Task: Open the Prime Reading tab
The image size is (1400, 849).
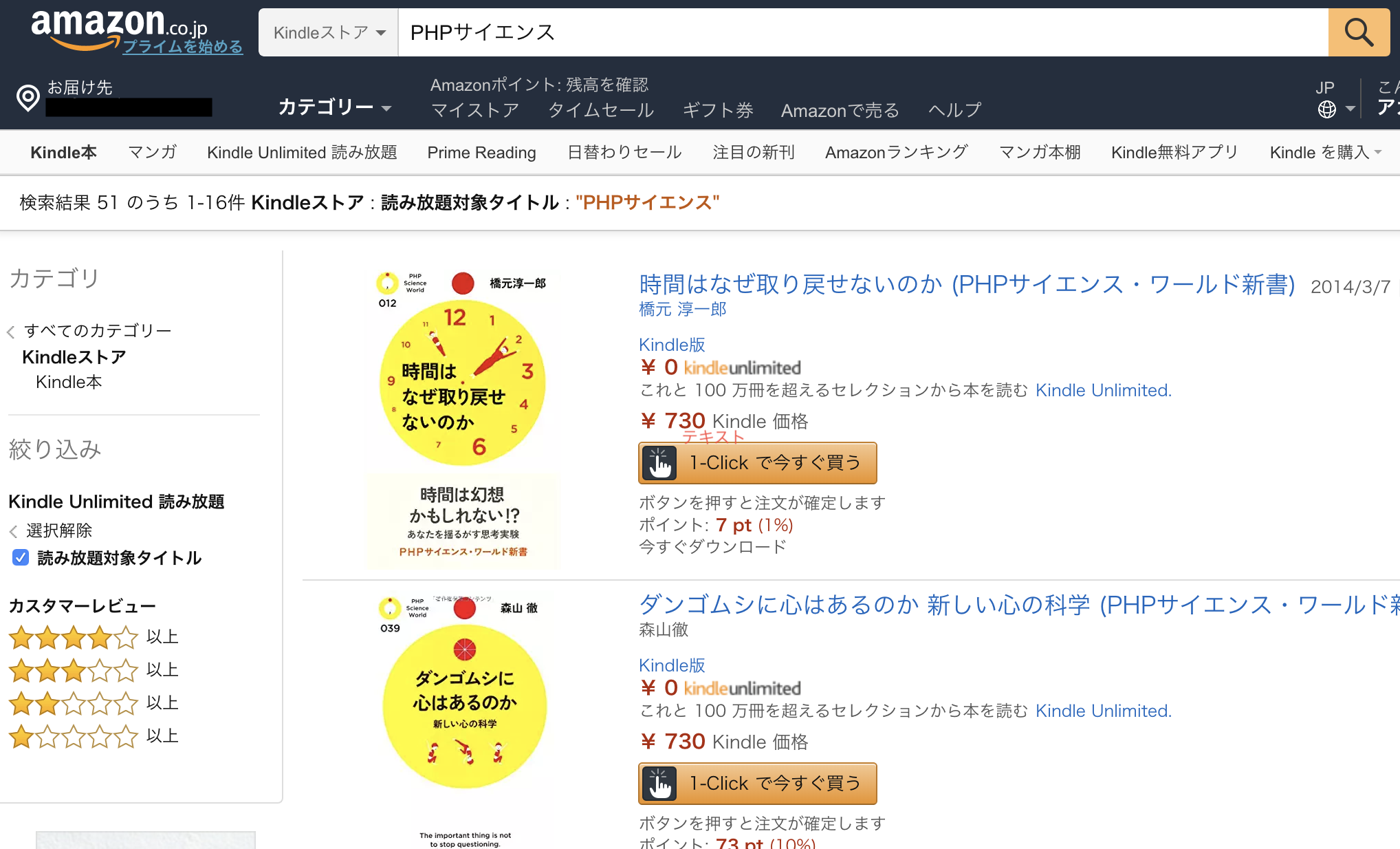Action: coord(481,152)
